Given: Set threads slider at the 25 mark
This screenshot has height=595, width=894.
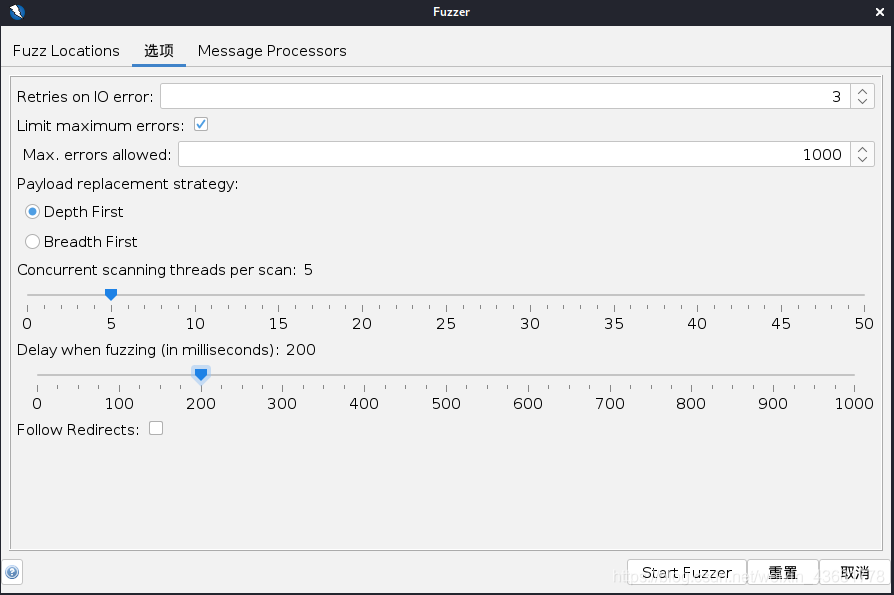Looking at the screenshot, I should [446, 295].
